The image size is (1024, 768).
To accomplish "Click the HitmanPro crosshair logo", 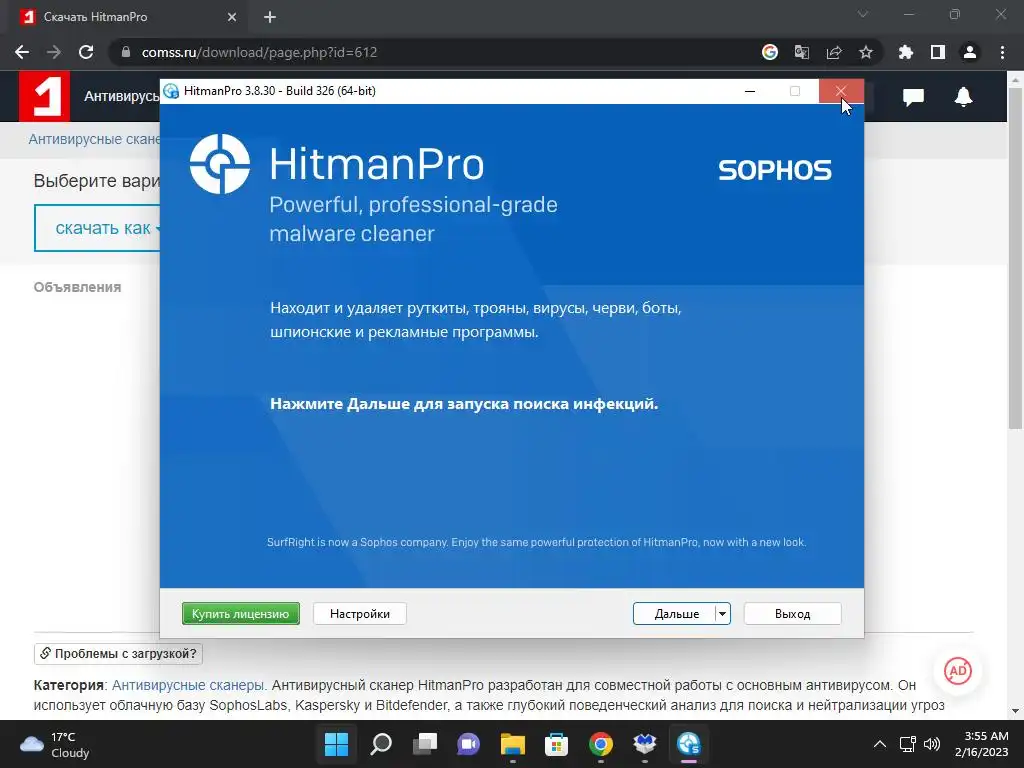I will tap(220, 164).
